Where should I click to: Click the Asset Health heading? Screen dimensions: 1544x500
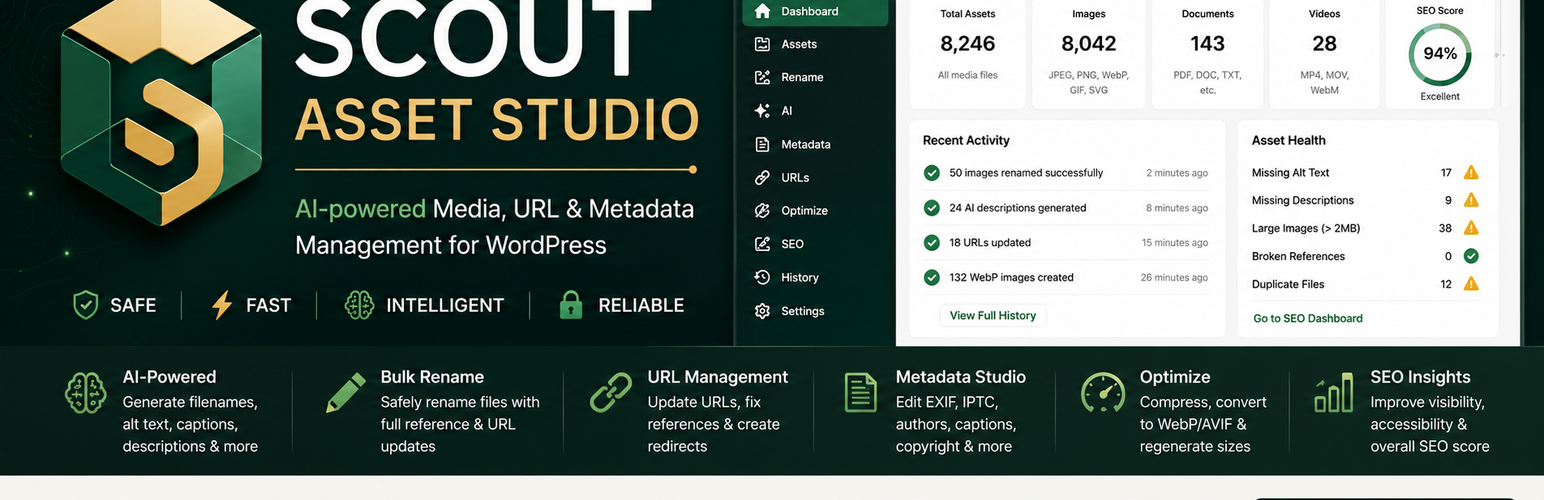(x=1289, y=141)
